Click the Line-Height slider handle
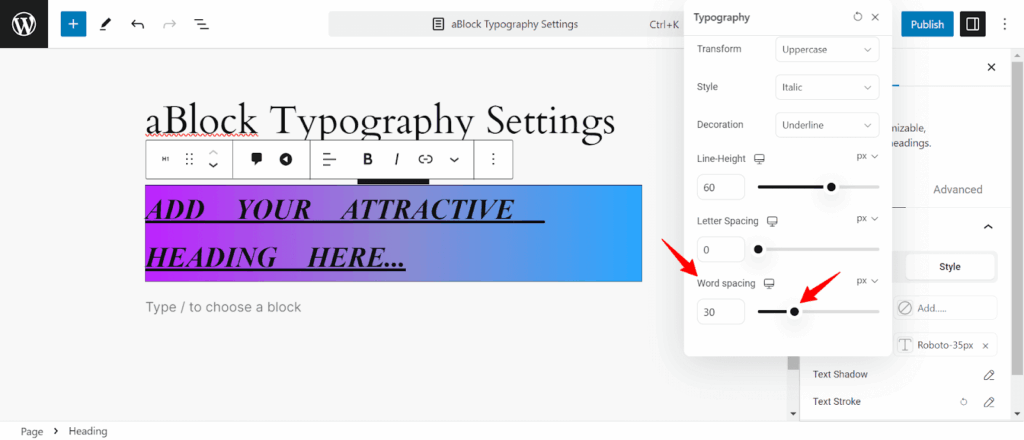The image size is (1024, 440). 831,187
